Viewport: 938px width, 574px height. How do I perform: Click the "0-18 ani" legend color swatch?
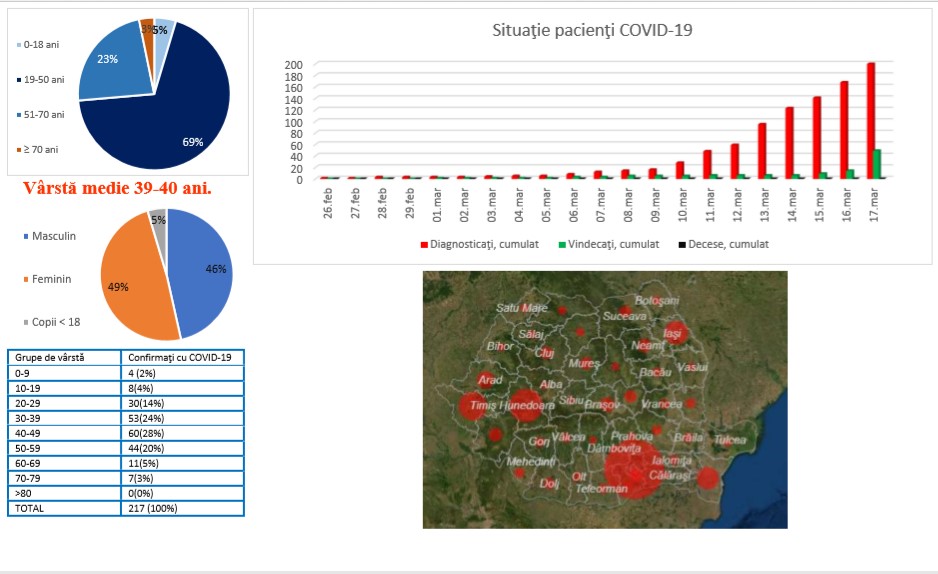point(18,45)
